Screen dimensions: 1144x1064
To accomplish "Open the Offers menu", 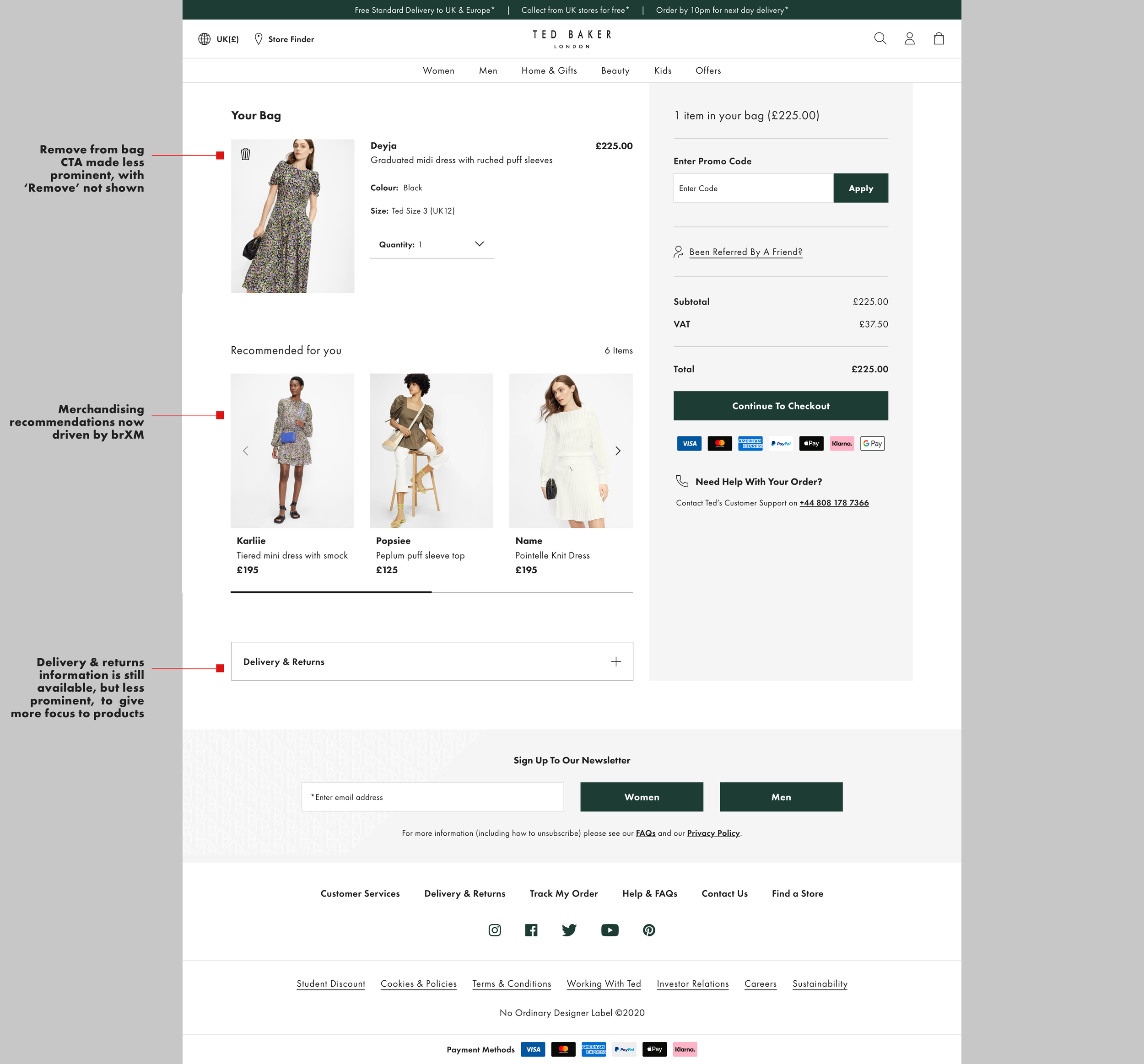I will pyautogui.click(x=708, y=71).
